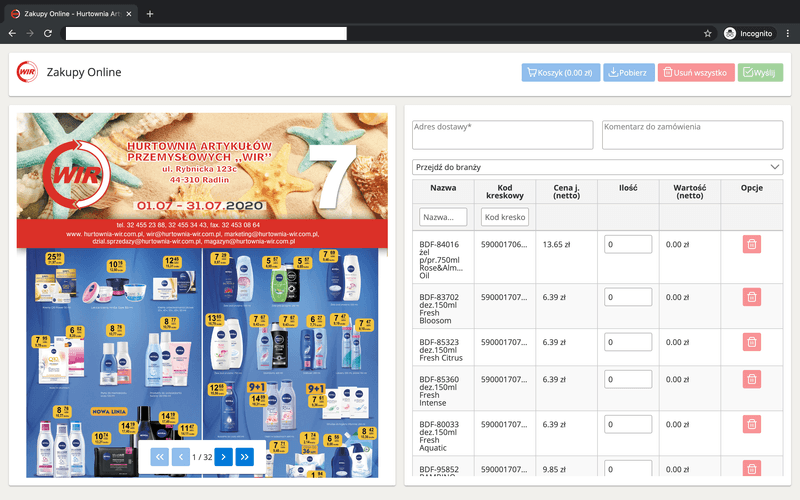Screen dimensions: 800x500
Task: Delete the BDF-95852 product row
Action: point(752,468)
